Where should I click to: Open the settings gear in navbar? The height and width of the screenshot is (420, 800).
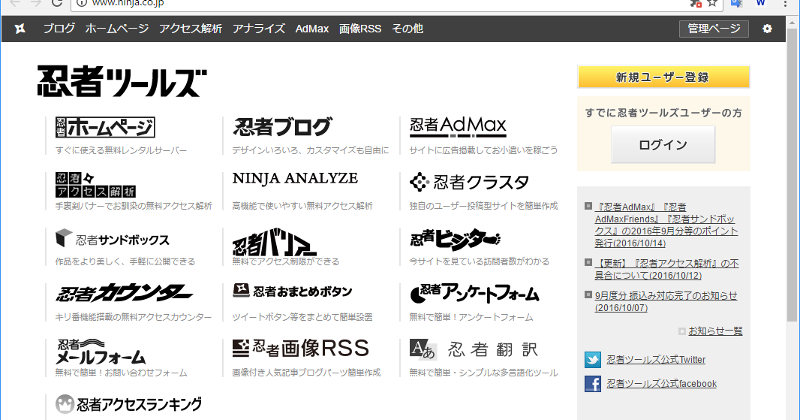coord(767,29)
